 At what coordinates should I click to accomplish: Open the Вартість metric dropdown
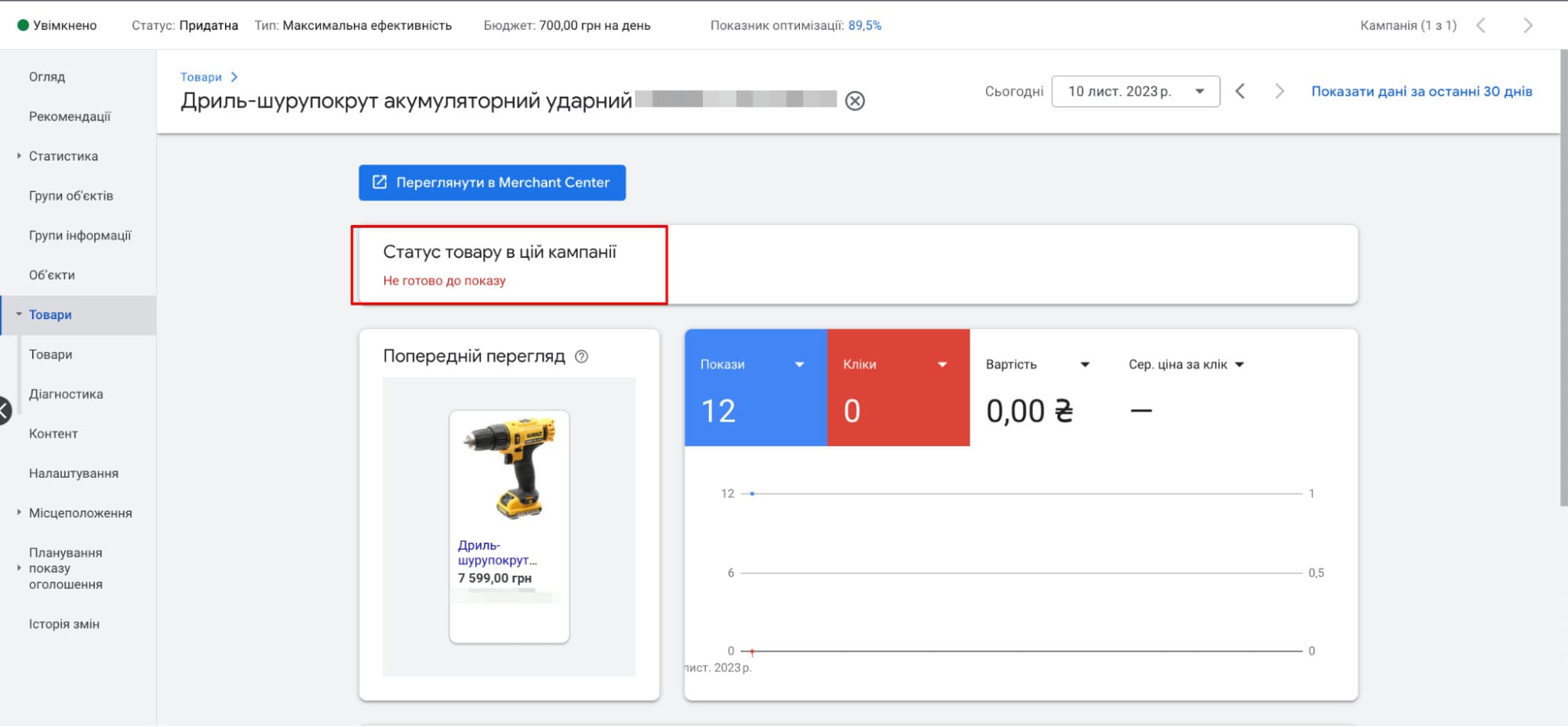[1086, 364]
